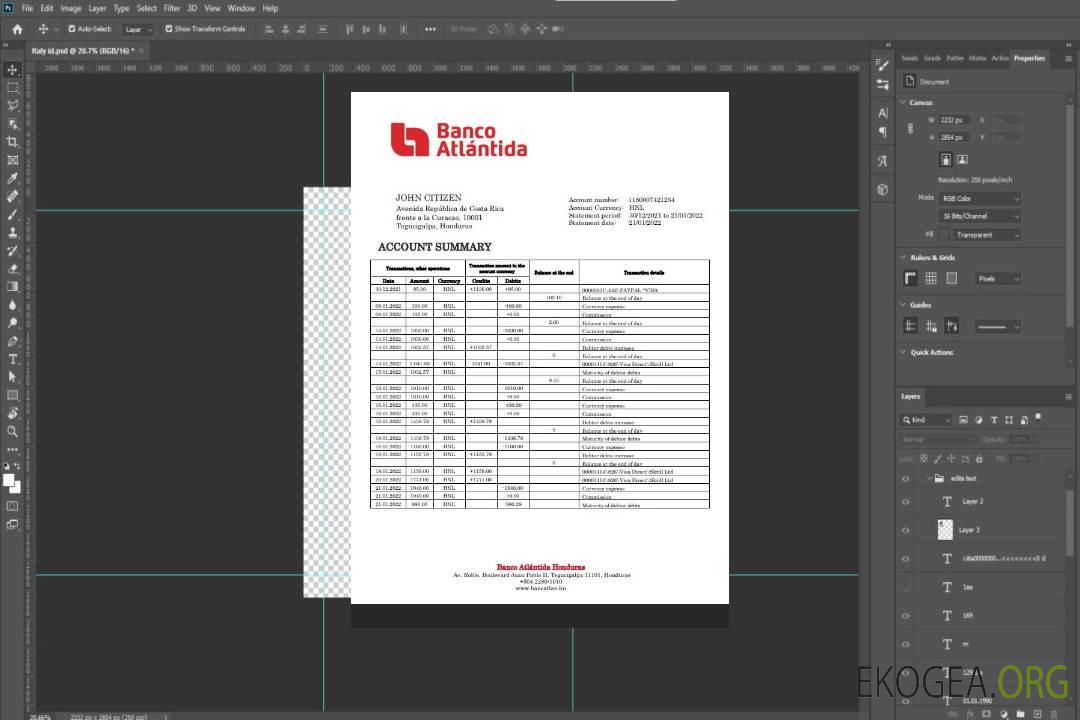The width and height of the screenshot is (1080, 720).
Task: Click the Home icon in options bar
Action: 17,29
